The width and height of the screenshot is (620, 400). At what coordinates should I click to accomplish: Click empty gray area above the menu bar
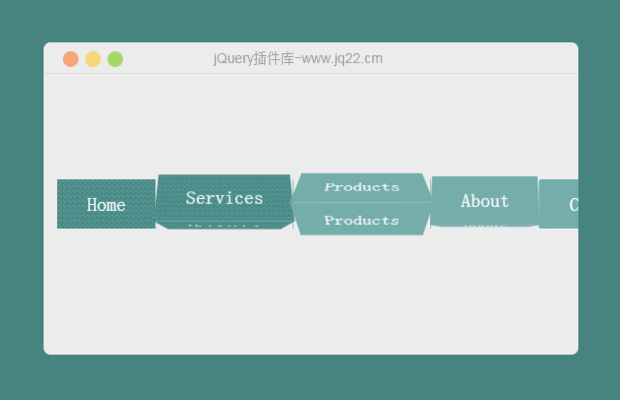click(x=311, y=123)
